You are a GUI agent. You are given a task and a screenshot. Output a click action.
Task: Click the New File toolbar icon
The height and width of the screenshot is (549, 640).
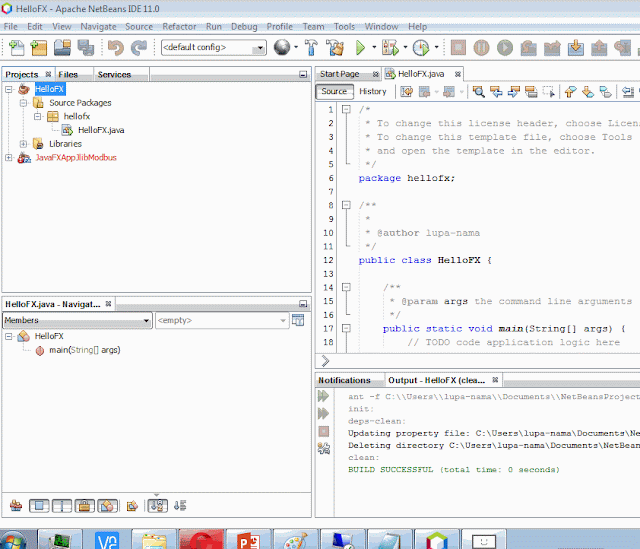pos(16,47)
